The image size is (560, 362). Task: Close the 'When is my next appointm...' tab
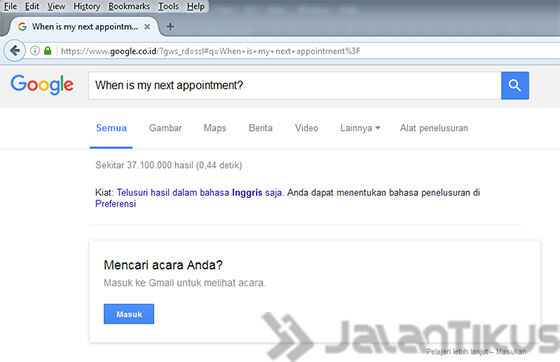(147, 27)
